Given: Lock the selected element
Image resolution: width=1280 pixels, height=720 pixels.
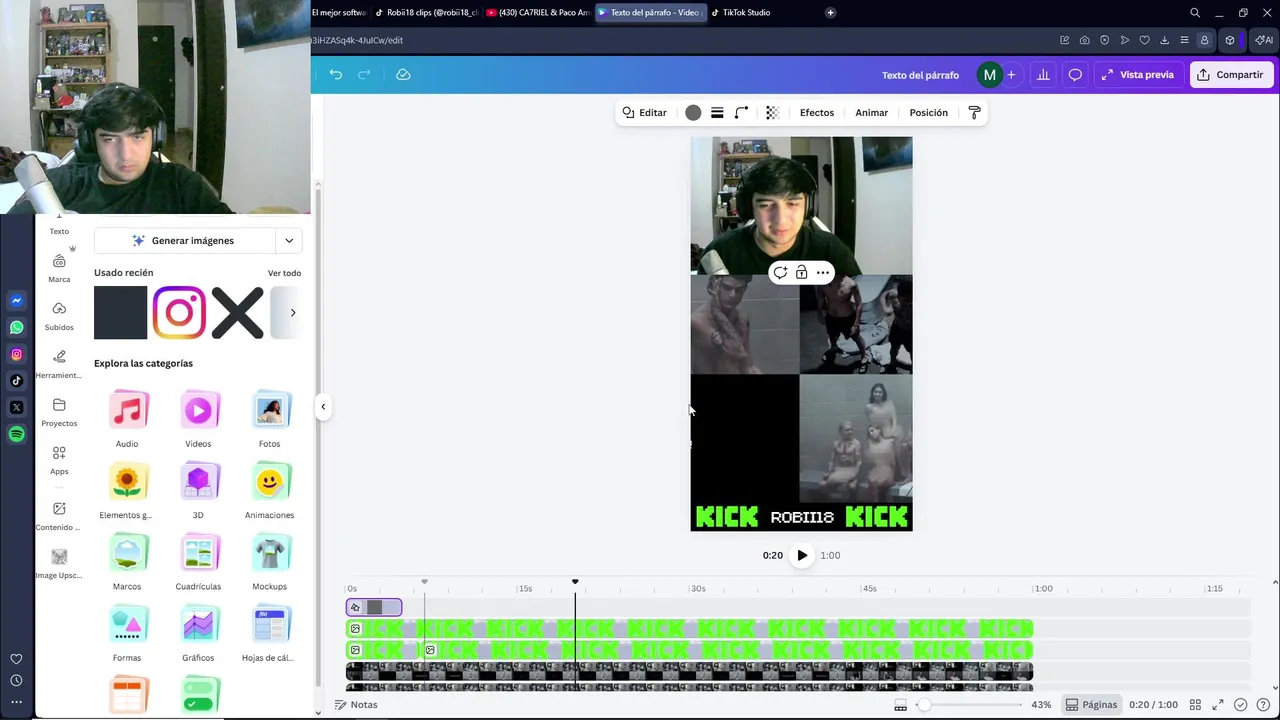Looking at the screenshot, I should point(801,272).
